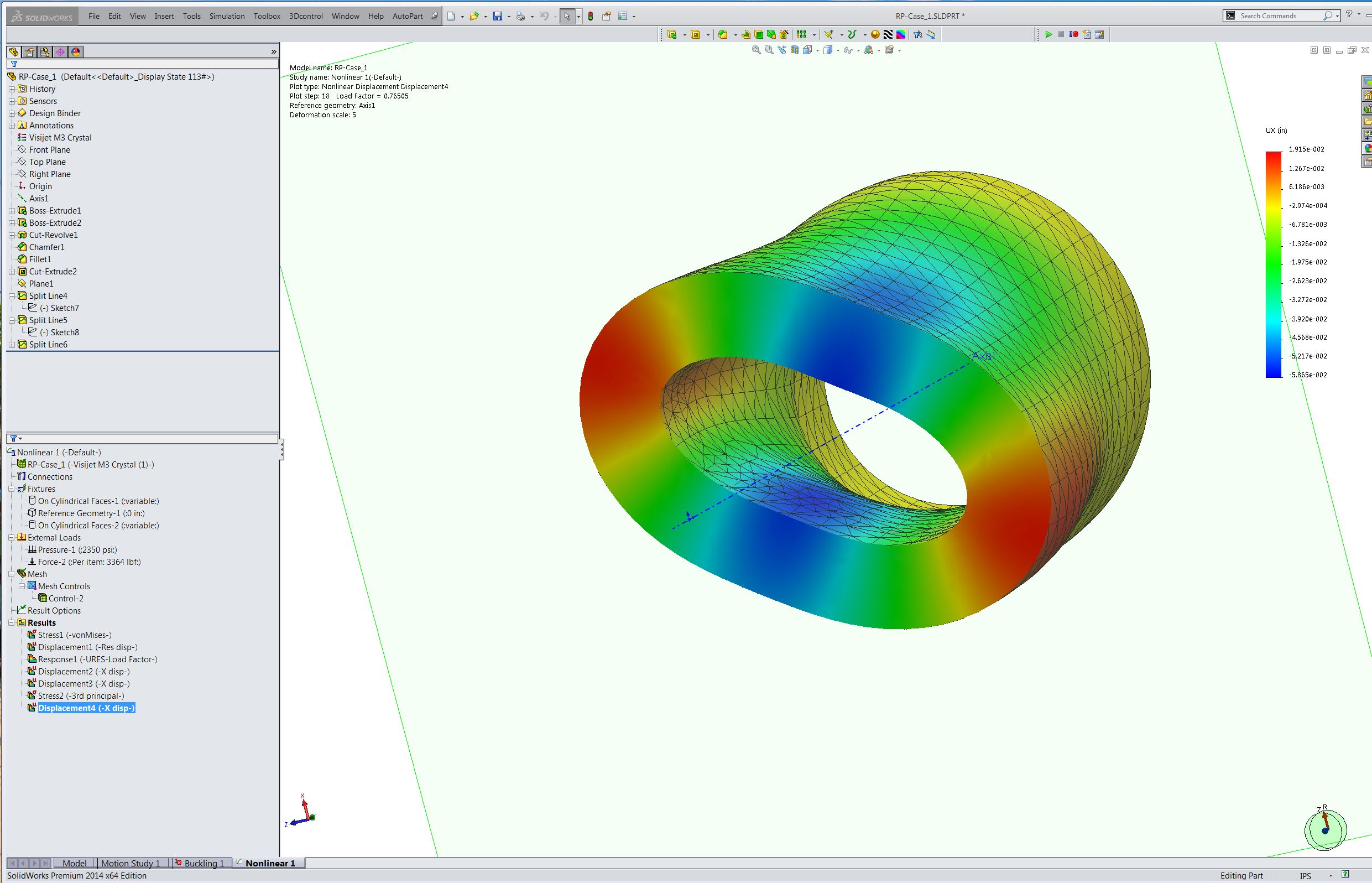
Task: Collapse the External Loads folder
Action: (12, 538)
